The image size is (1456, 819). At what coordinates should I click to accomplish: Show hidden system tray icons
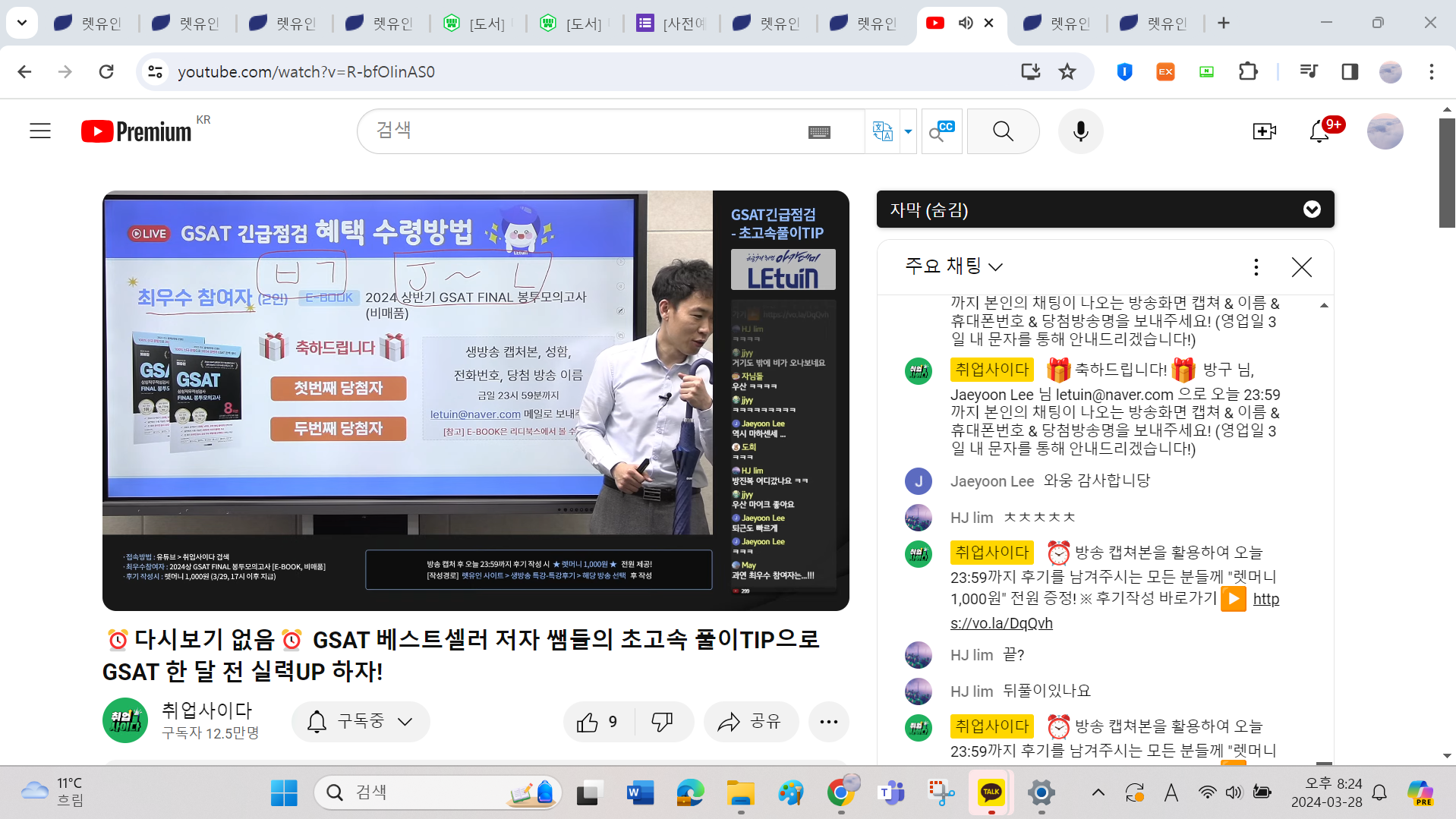[1098, 792]
